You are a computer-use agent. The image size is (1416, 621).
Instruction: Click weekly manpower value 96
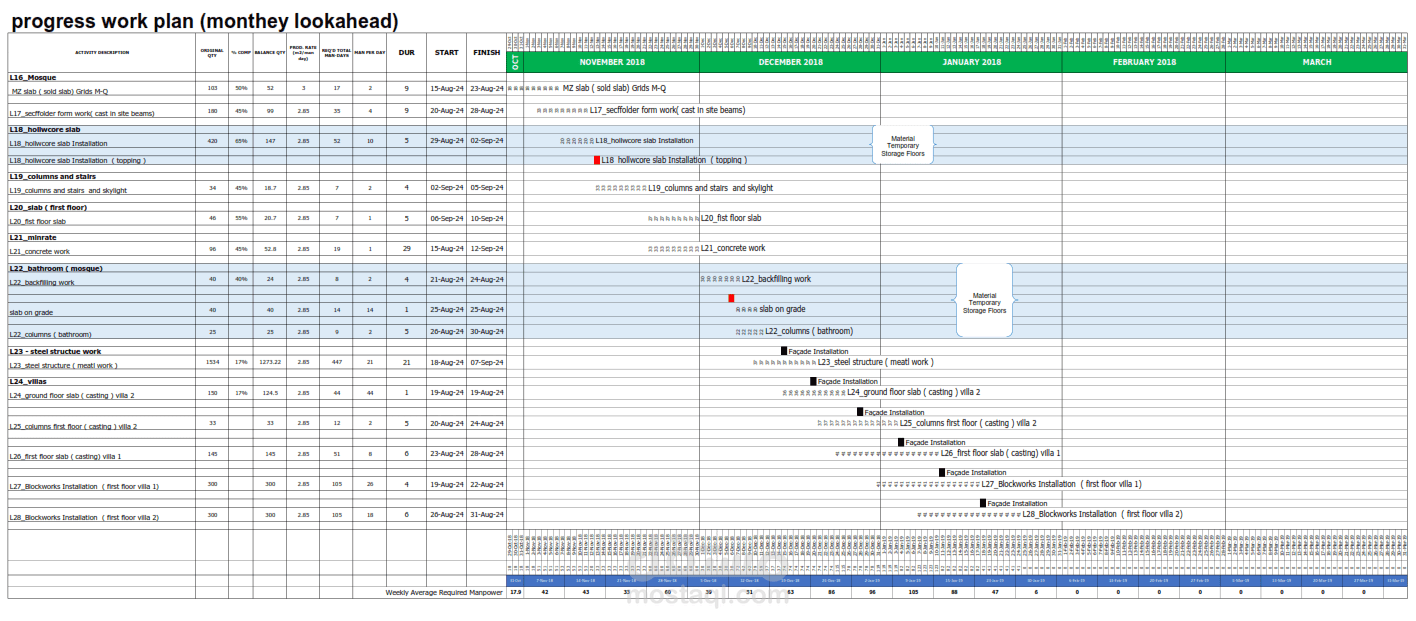(x=872, y=592)
